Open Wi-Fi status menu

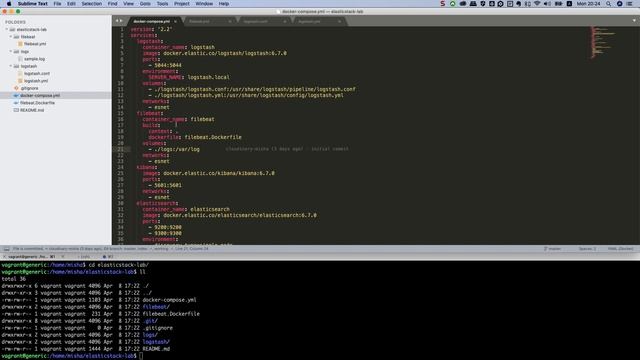[537, 4]
